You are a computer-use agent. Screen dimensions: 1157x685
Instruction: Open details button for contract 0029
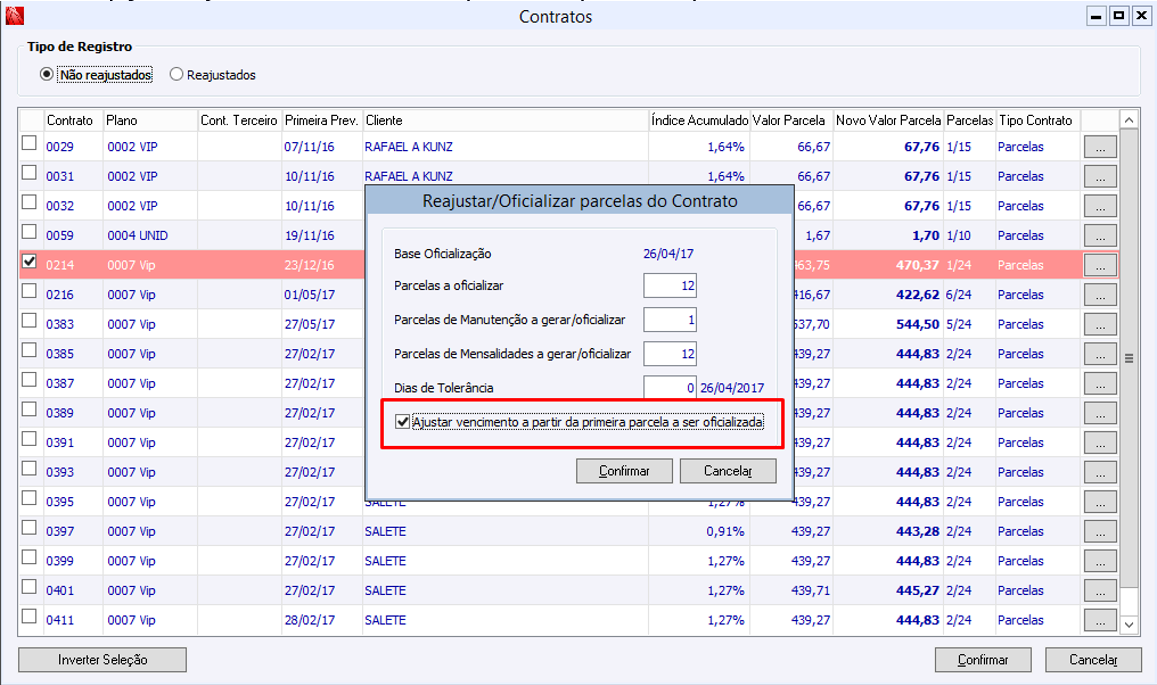[1100, 147]
